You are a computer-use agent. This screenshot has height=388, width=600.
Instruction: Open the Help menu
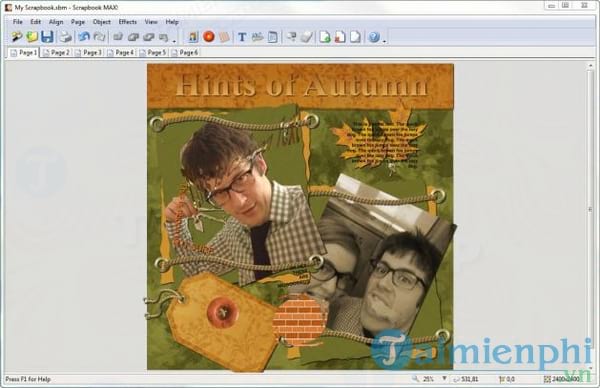pos(172,22)
